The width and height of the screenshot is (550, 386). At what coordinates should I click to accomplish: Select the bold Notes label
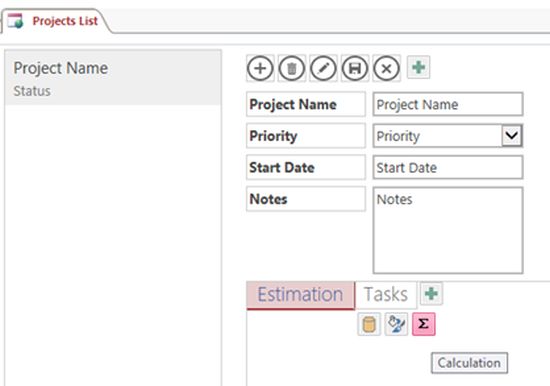(306, 199)
